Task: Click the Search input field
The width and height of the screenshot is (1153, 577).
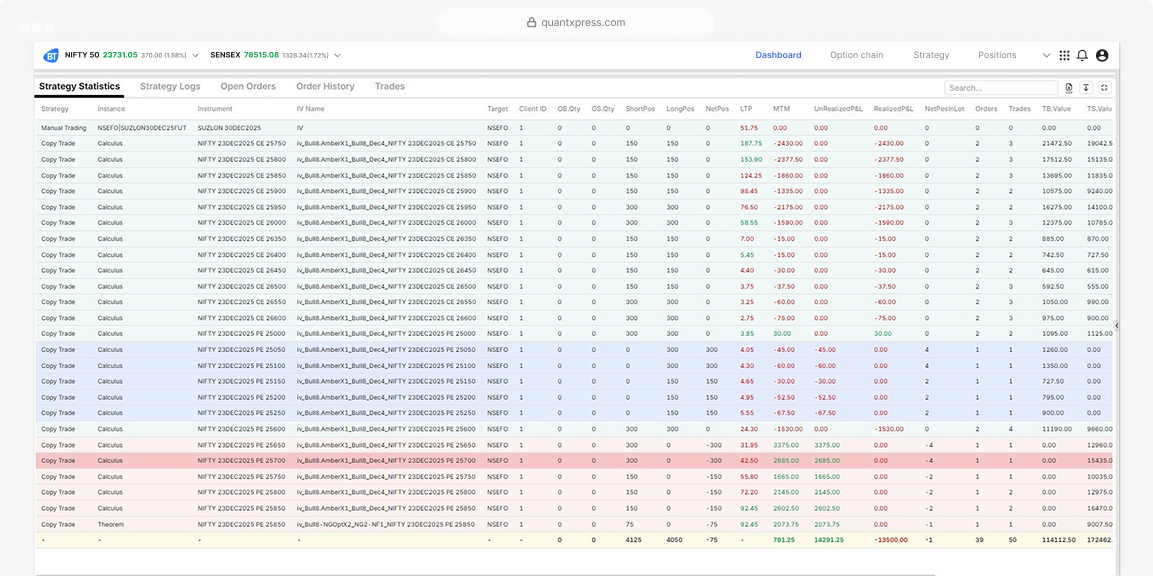Action: point(1001,87)
